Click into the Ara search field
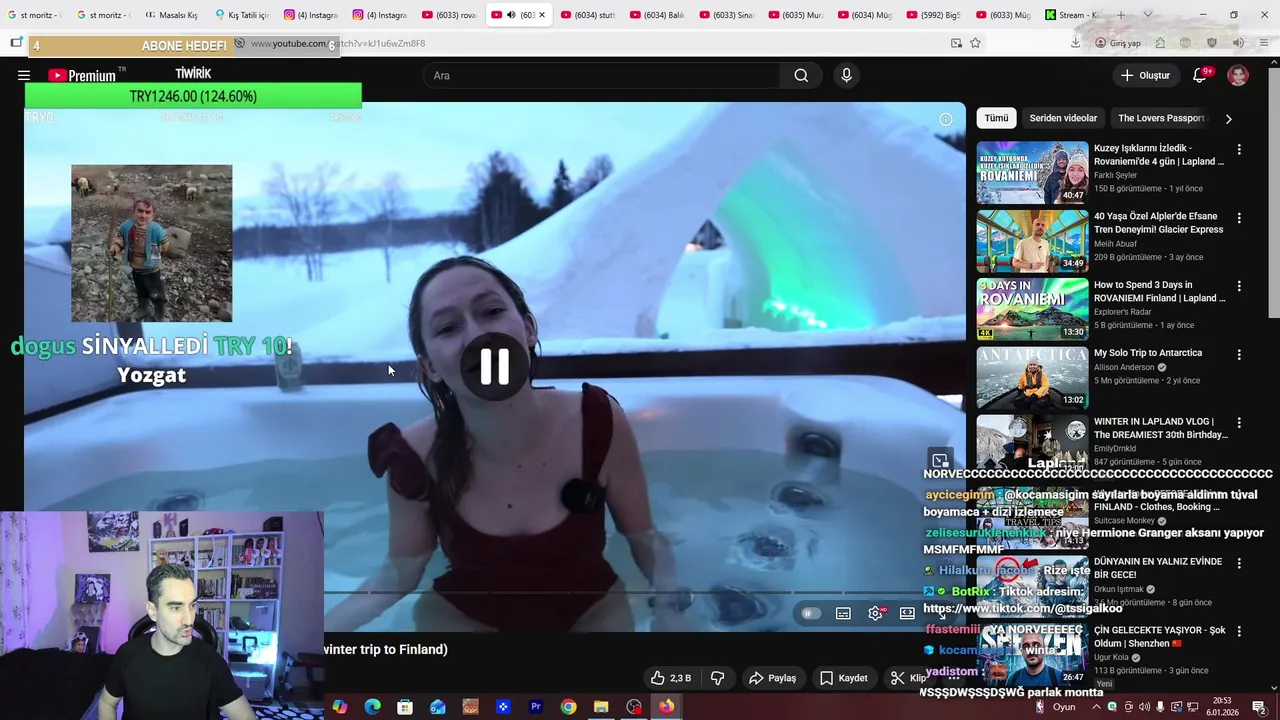This screenshot has height=720, width=1280. (602, 75)
